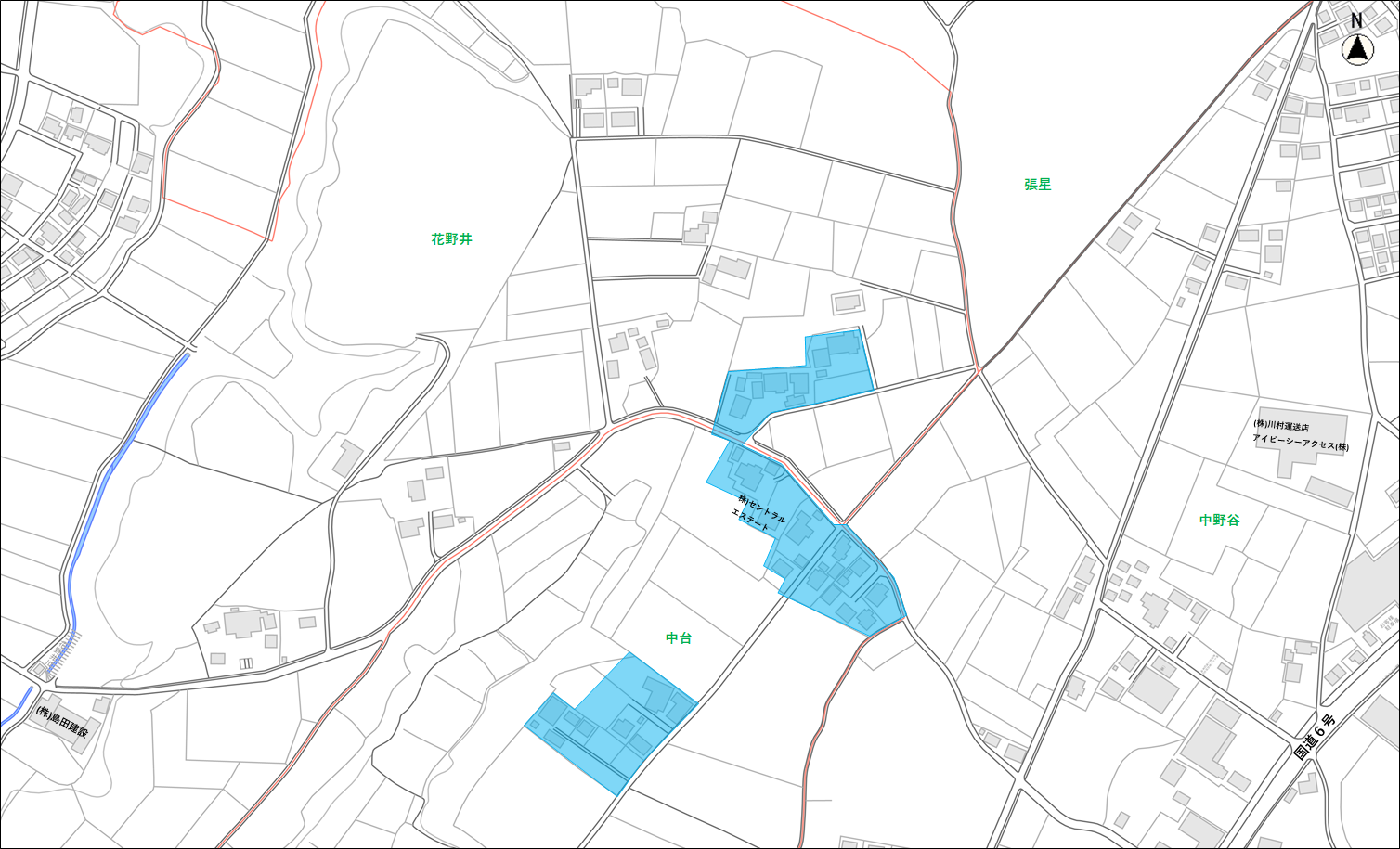
Task: Select the 花野井 district label
Action: pyautogui.click(x=451, y=238)
